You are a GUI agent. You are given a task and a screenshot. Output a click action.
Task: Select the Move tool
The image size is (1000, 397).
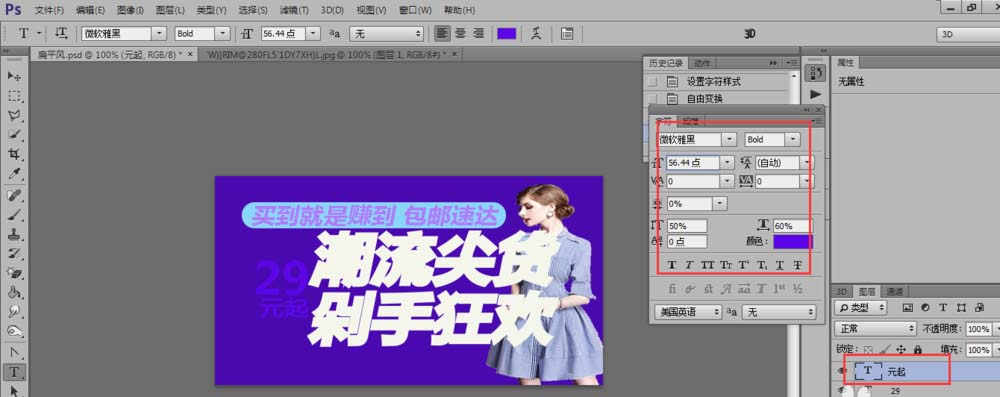click(x=14, y=77)
